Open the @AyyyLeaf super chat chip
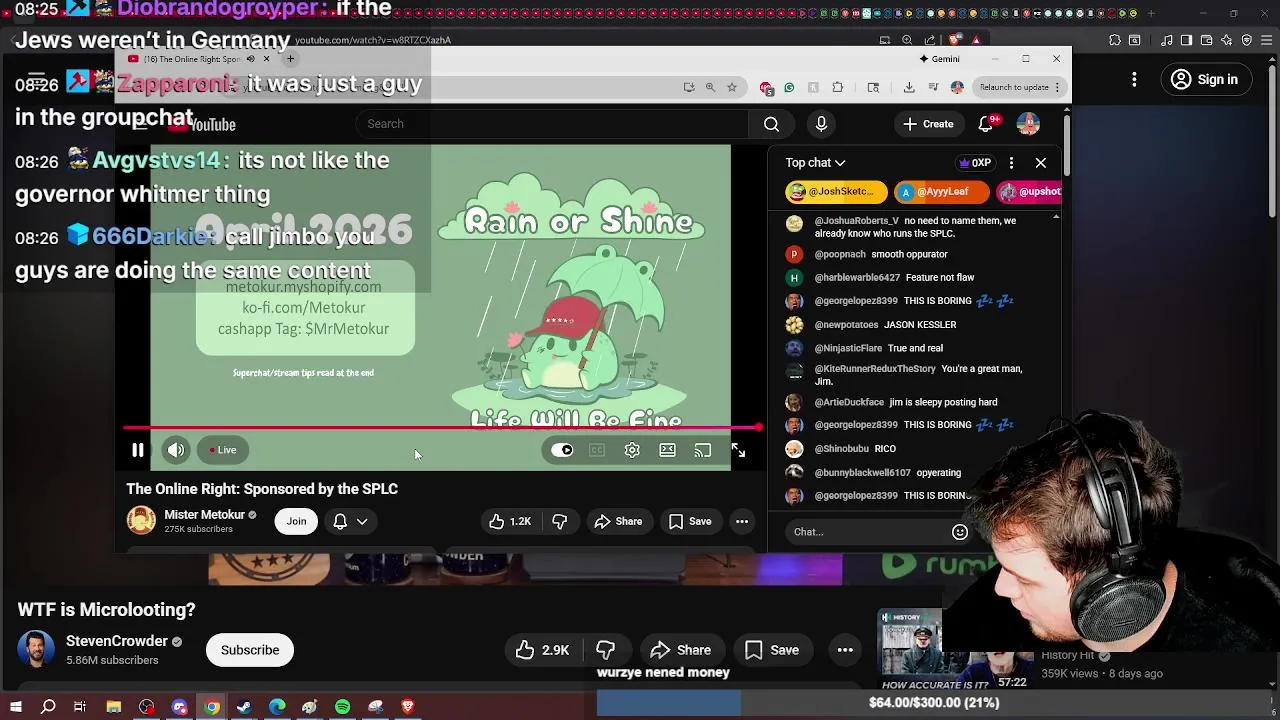The image size is (1280, 720). (x=942, y=191)
